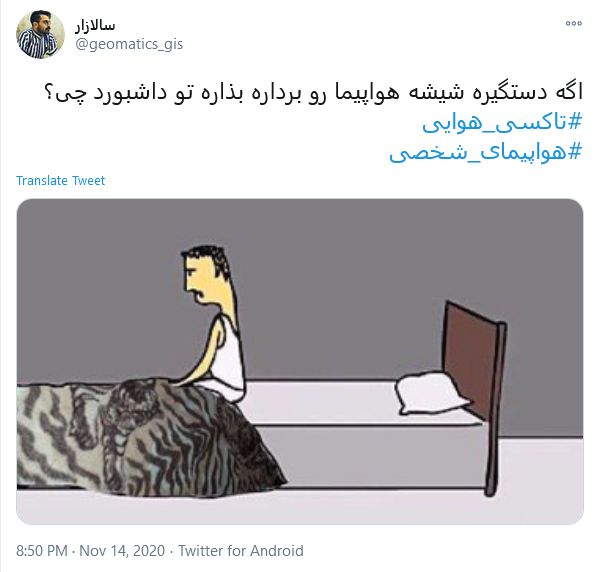The image size is (598, 572).
Task: Open the @geomatics_gis handle
Action: [129, 44]
